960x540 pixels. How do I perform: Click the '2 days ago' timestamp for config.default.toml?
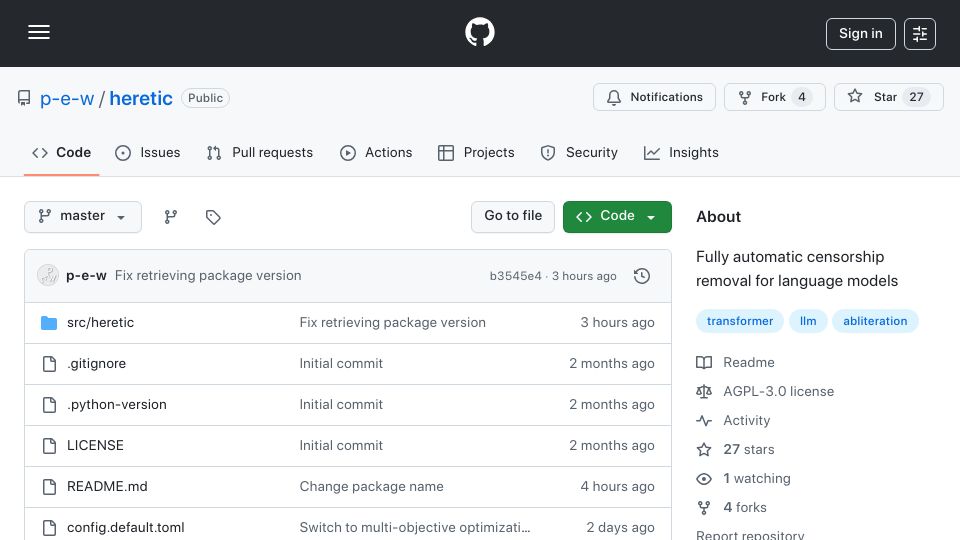(620, 528)
